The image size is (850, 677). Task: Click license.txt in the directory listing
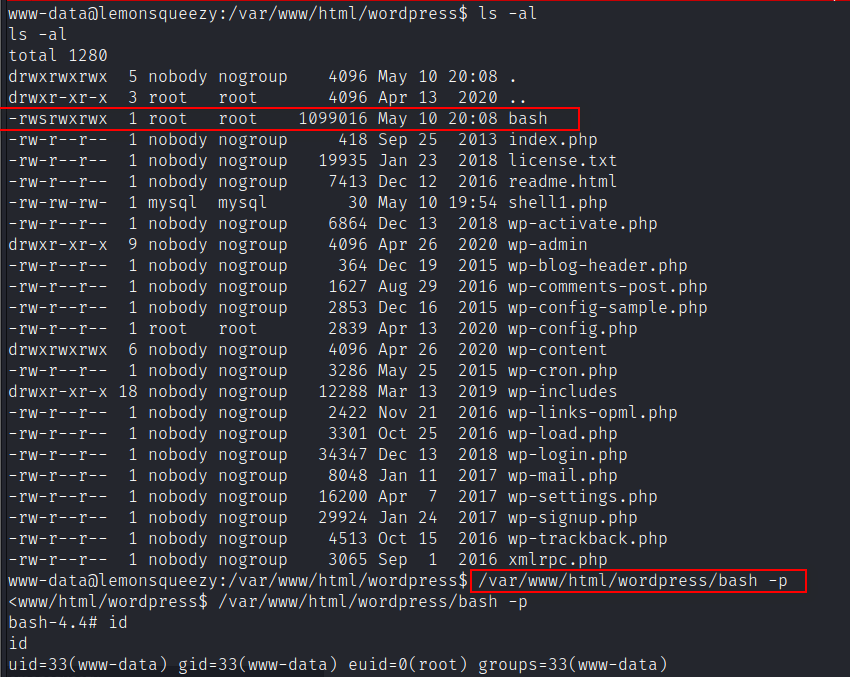click(562, 161)
